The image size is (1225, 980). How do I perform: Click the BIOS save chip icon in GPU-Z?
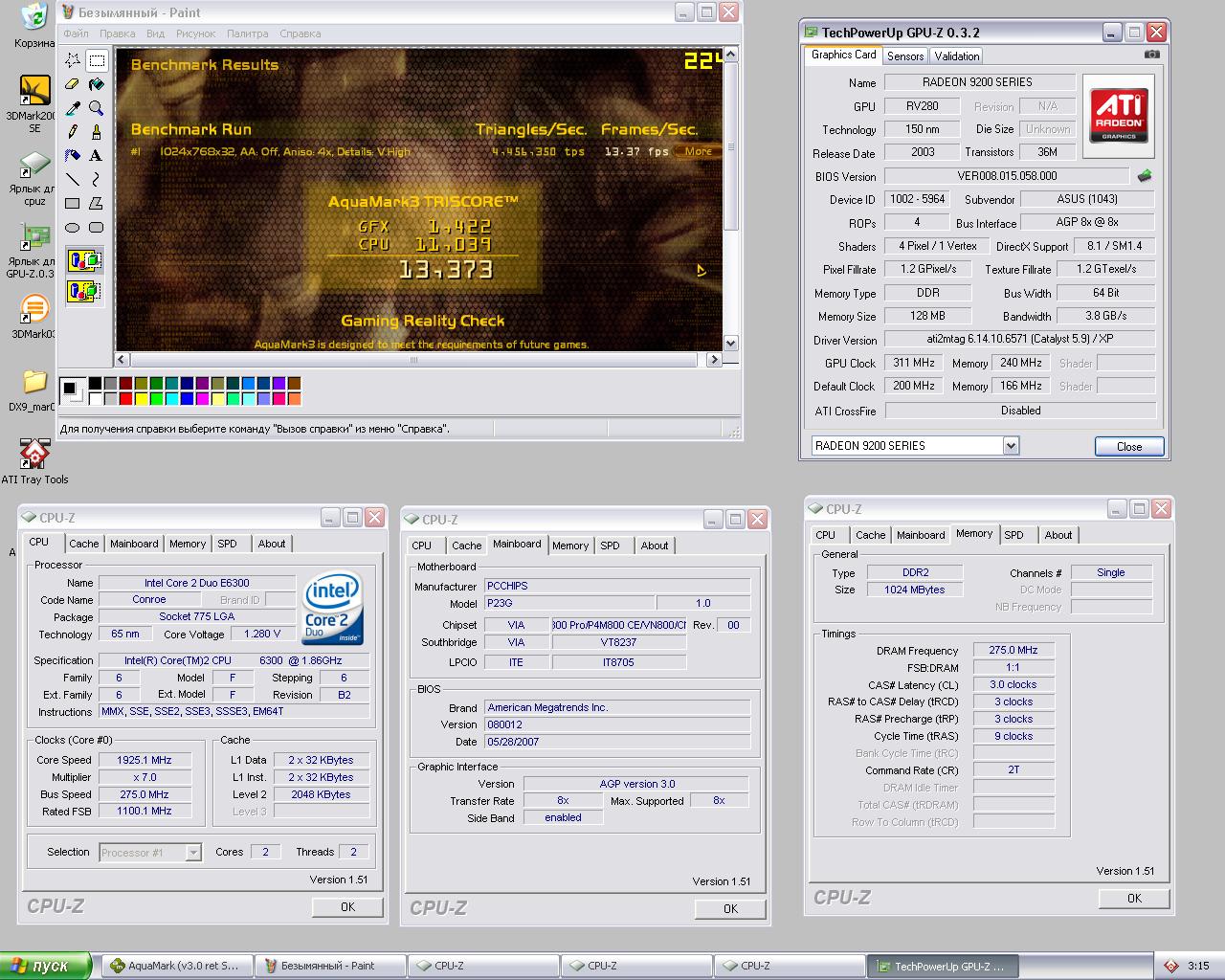[x=1144, y=176]
